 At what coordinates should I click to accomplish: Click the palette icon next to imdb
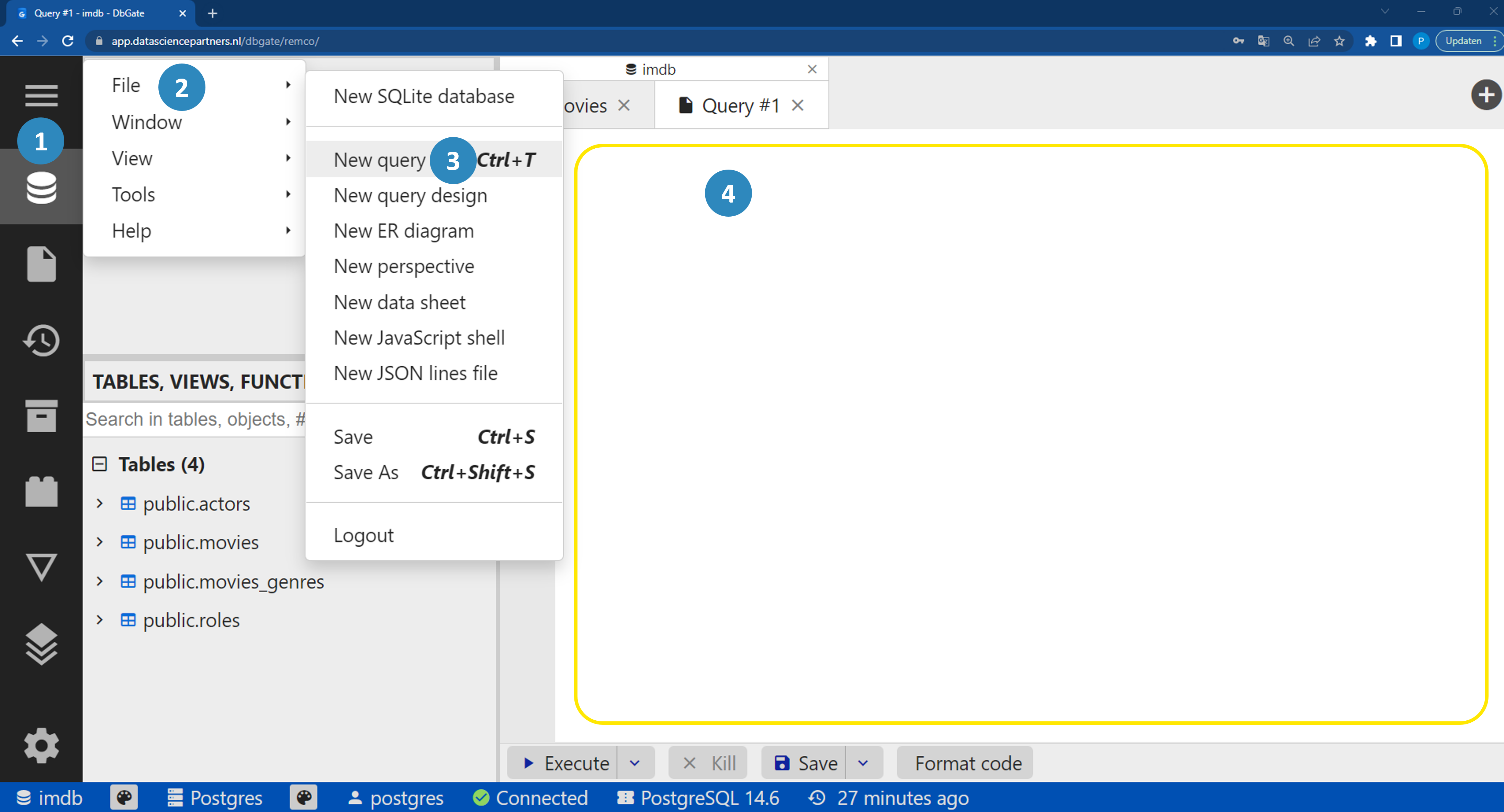124,798
